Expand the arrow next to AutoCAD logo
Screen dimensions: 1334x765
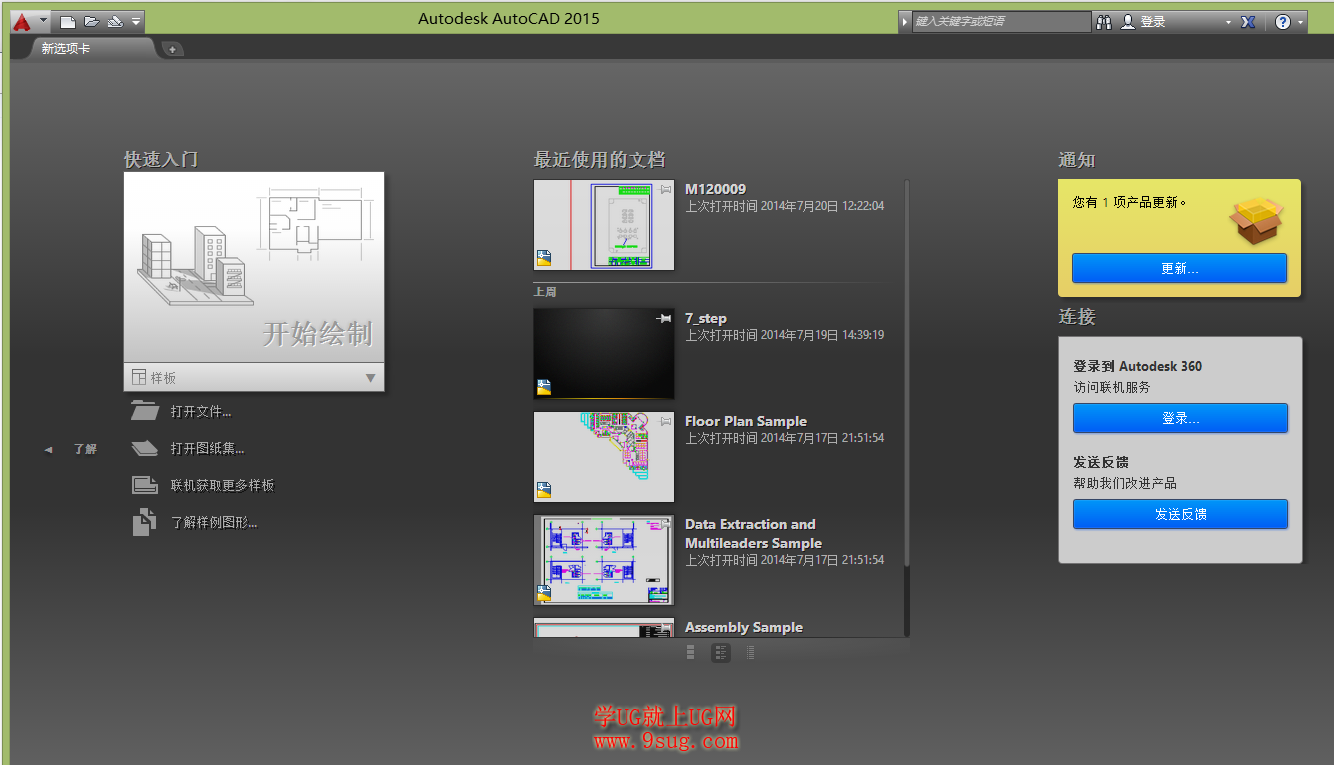43,21
